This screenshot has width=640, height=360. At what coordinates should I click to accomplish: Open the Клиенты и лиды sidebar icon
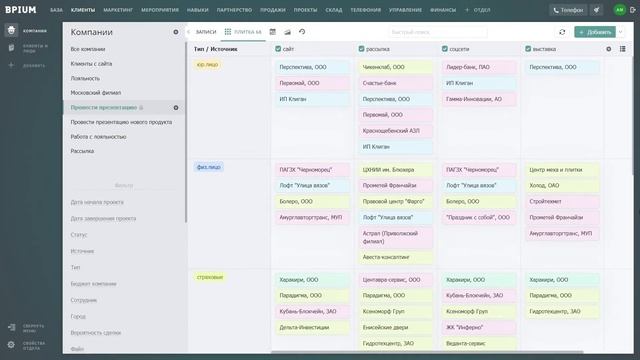pyautogui.click(x=11, y=48)
